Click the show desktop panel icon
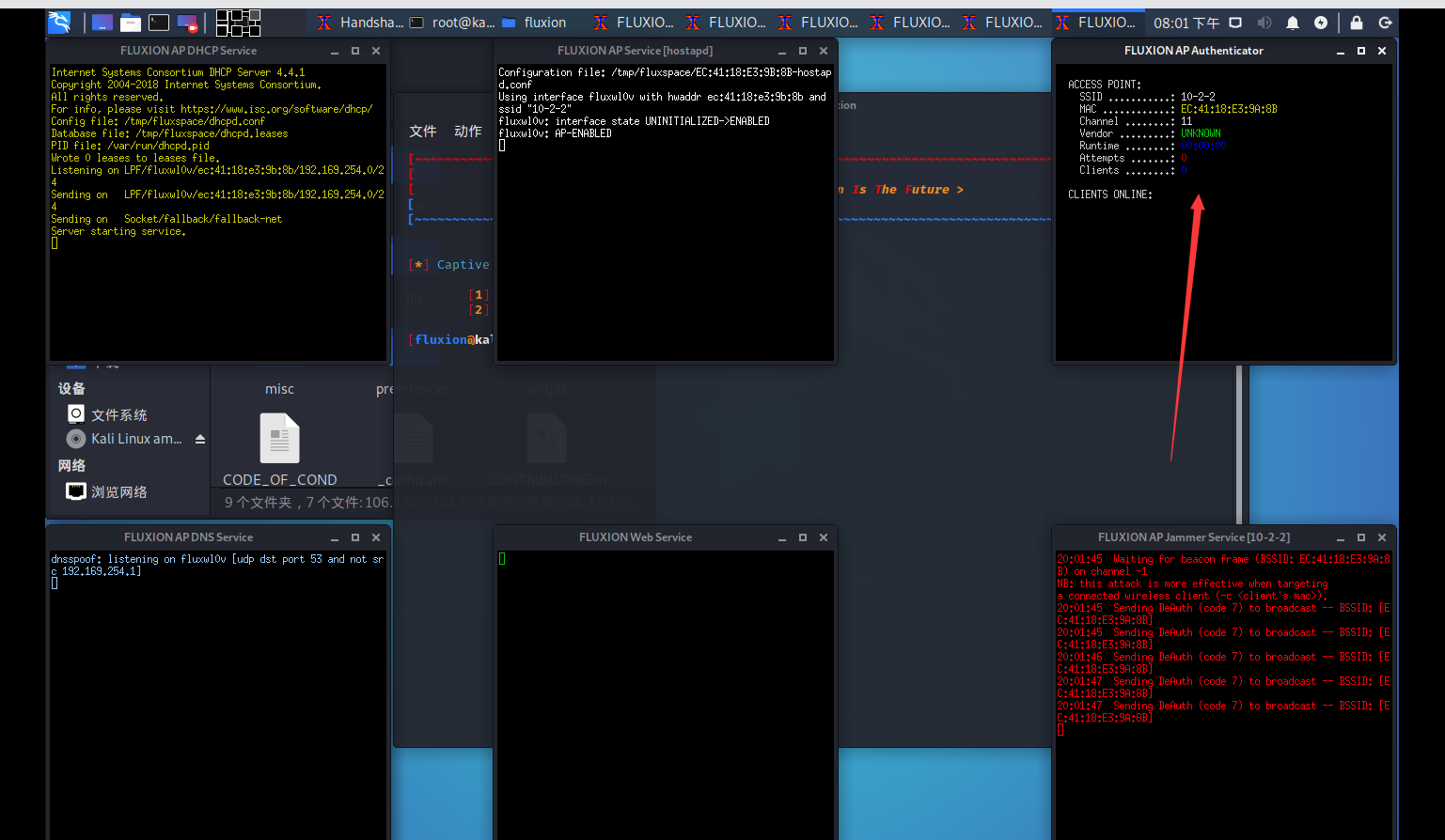Viewport: 1445px width, 840px height. coord(102,23)
